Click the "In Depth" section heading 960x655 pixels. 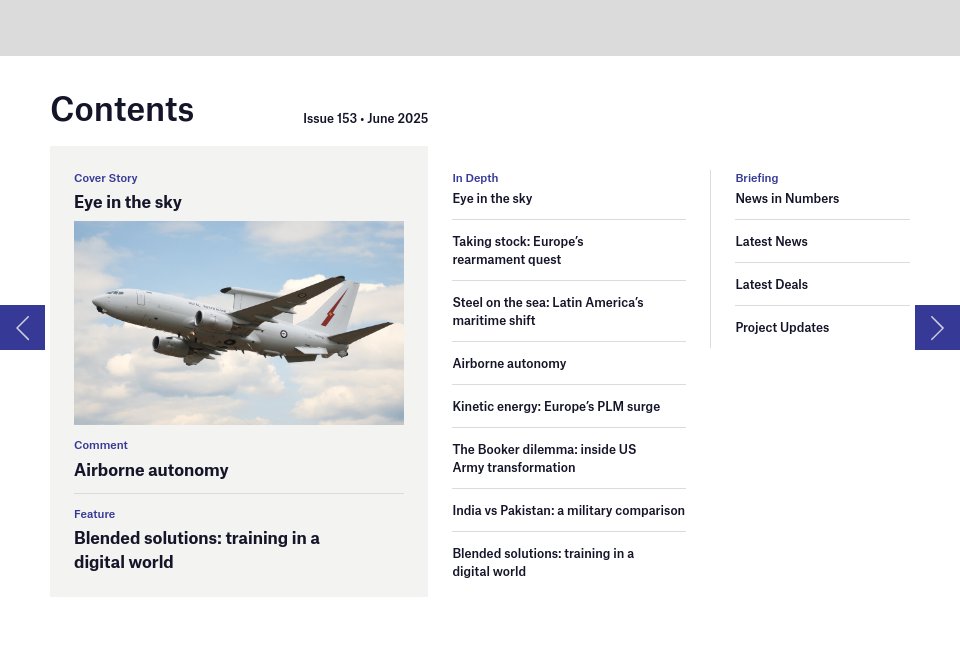pyautogui.click(x=475, y=178)
